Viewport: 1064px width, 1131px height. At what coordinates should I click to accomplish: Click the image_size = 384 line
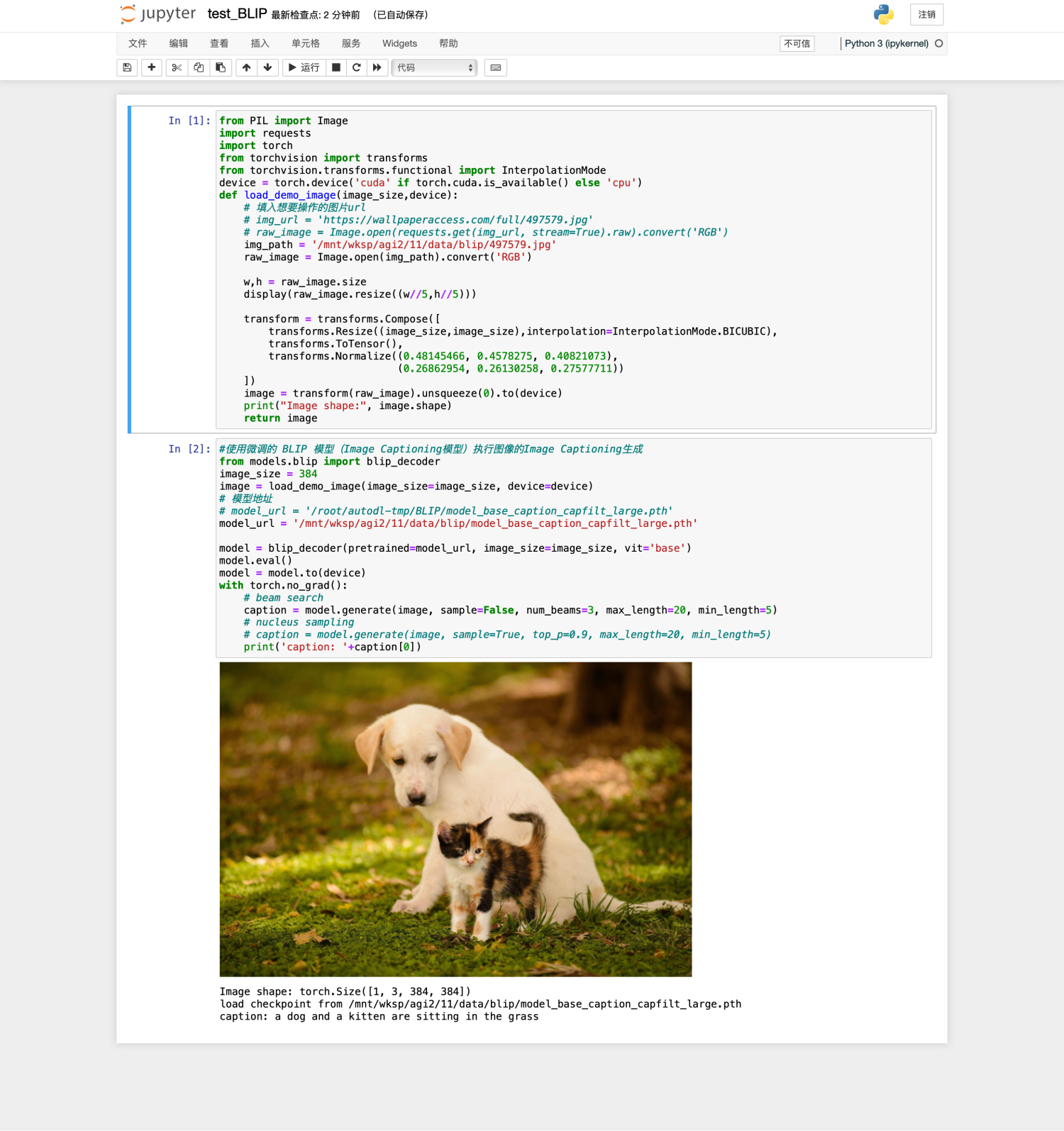(x=268, y=474)
